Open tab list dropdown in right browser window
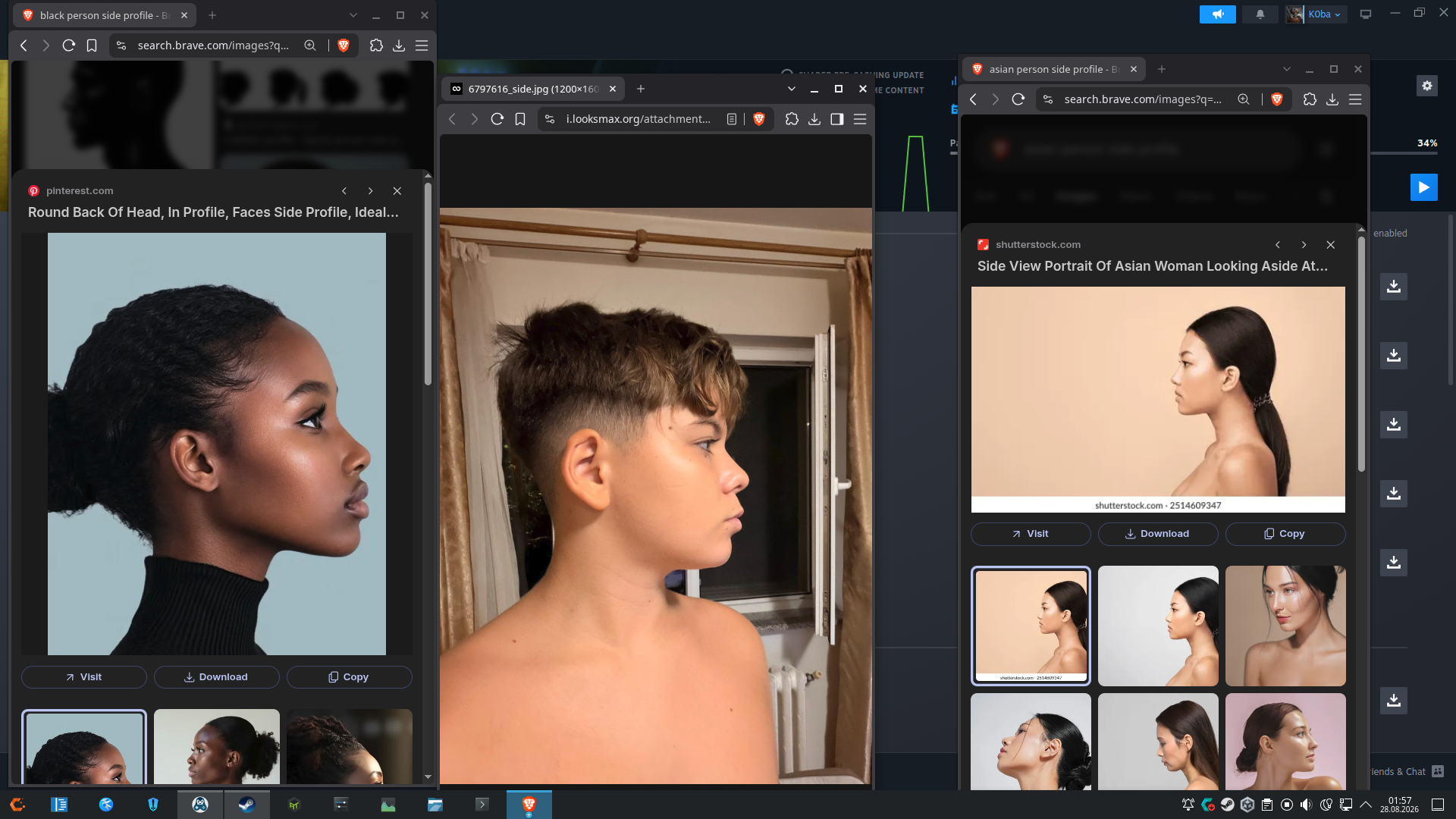The height and width of the screenshot is (819, 1456). coord(1287,69)
